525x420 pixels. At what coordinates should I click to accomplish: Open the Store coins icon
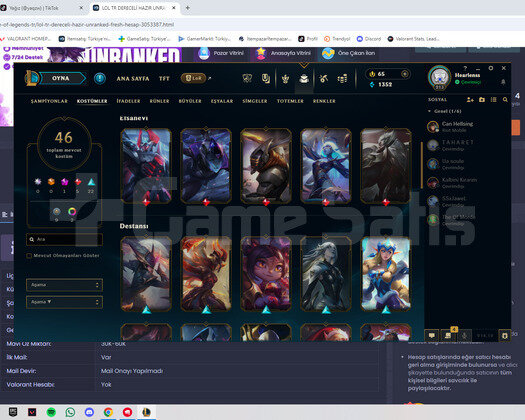pyautogui.click(x=342, y=79)
